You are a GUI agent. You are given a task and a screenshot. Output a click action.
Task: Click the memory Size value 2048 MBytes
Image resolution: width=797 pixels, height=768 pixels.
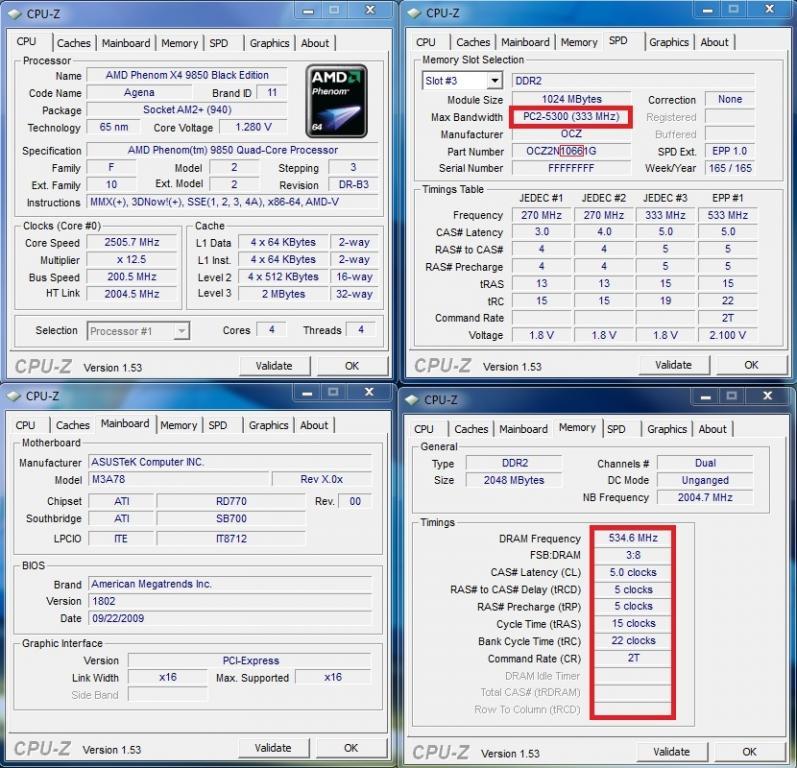514,480
